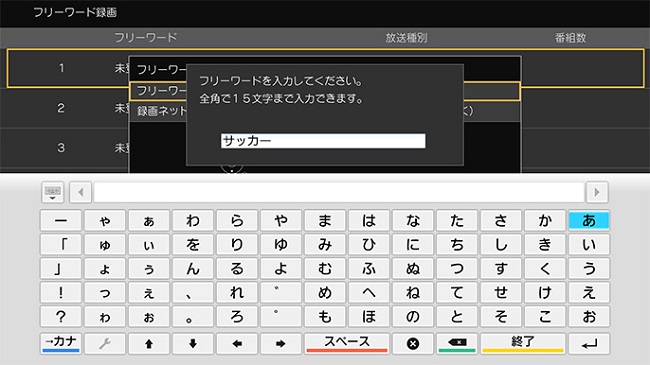Click the left candidate scroll arrow
This screenshot has height=365, width=650.
80,192
